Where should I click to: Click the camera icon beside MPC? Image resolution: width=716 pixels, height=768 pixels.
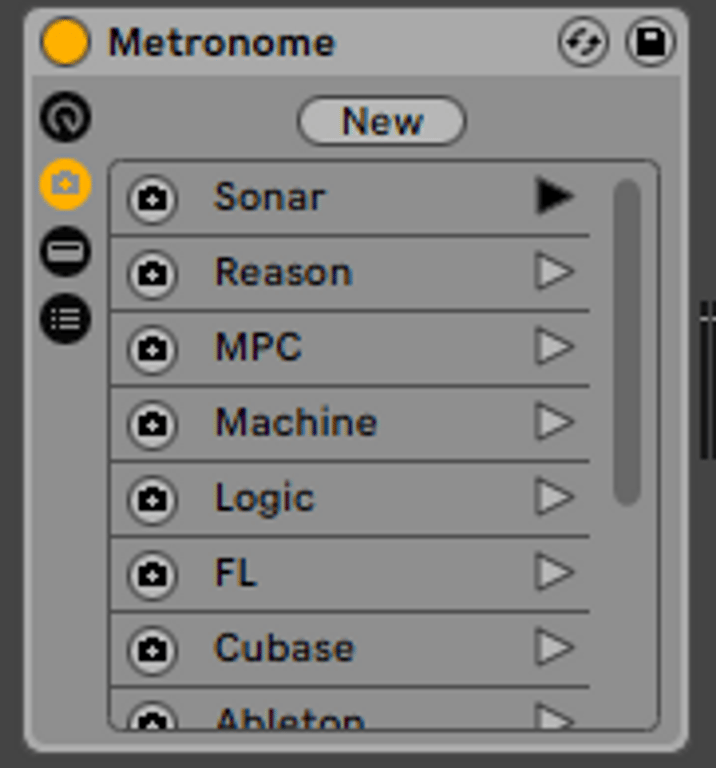(x=152, y=348)
